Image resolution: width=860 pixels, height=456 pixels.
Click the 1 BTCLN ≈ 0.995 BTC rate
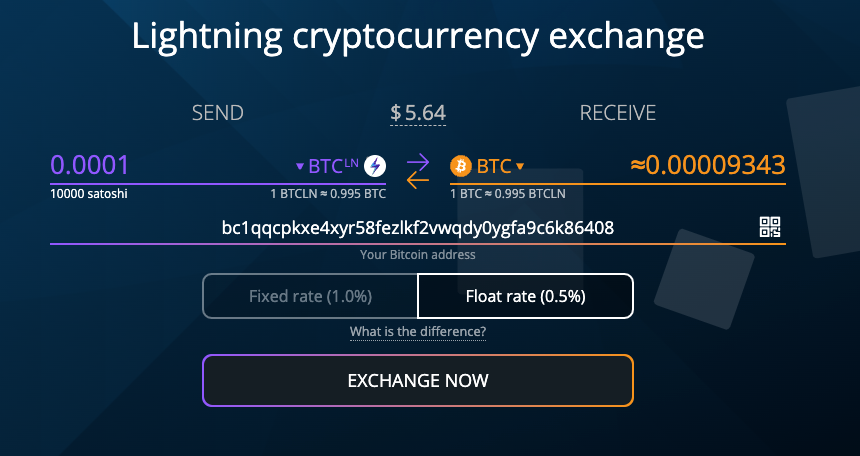click(x=328, y=194)
